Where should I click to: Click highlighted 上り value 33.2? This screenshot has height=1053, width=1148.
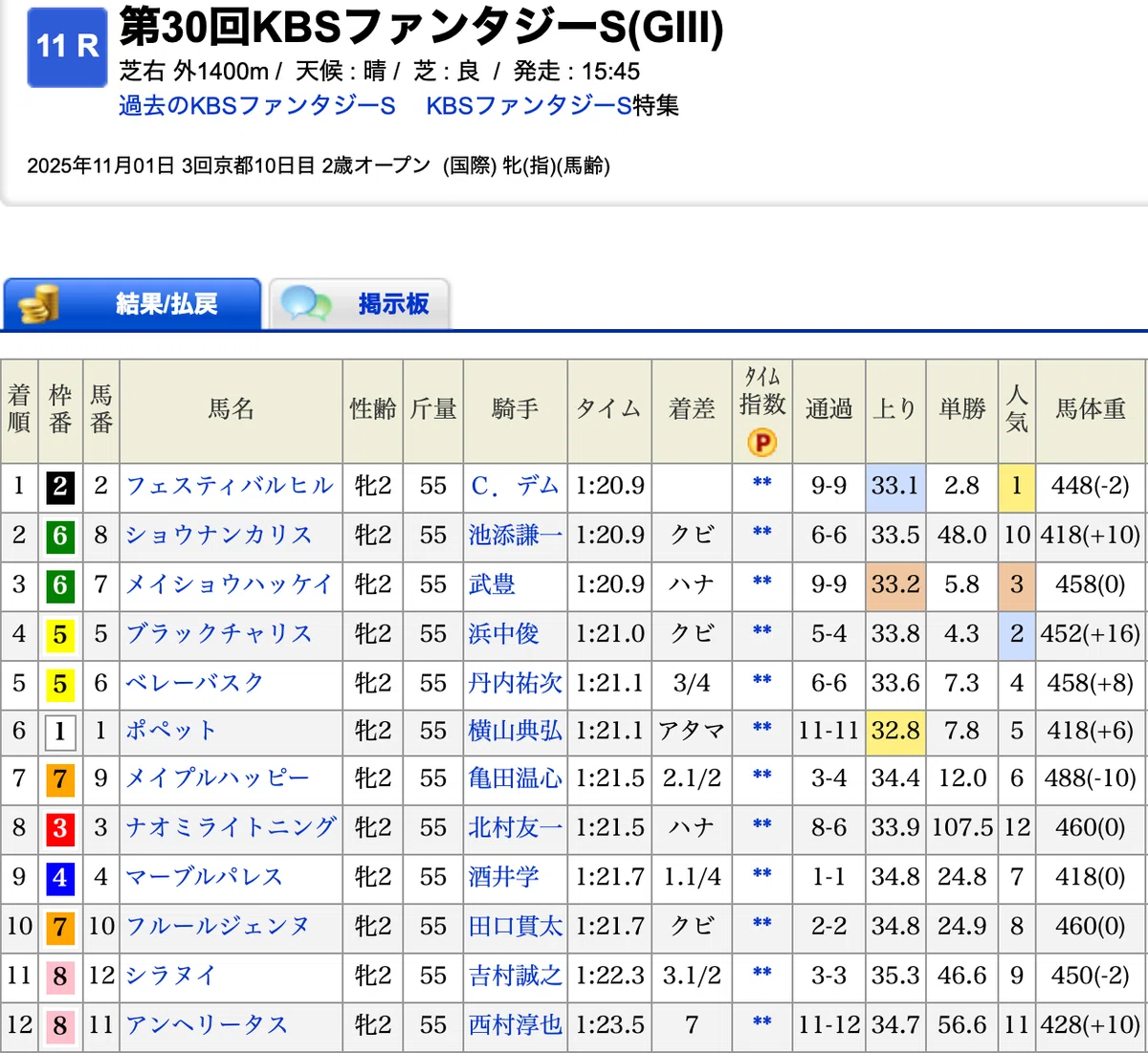click(895, 584)
